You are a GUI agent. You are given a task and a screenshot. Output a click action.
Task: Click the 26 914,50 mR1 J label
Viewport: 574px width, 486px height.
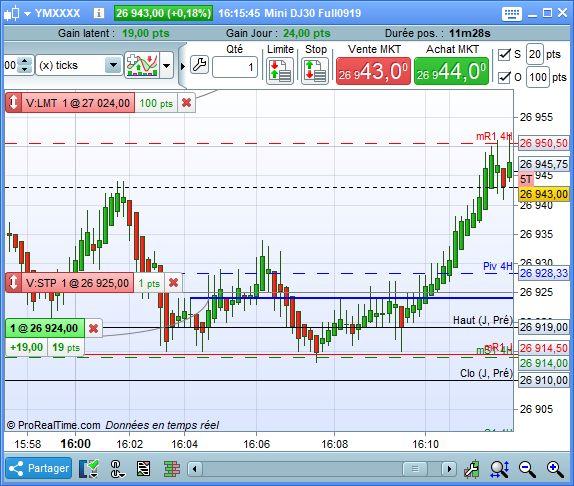pyautogui.click(x=544, y=348)
